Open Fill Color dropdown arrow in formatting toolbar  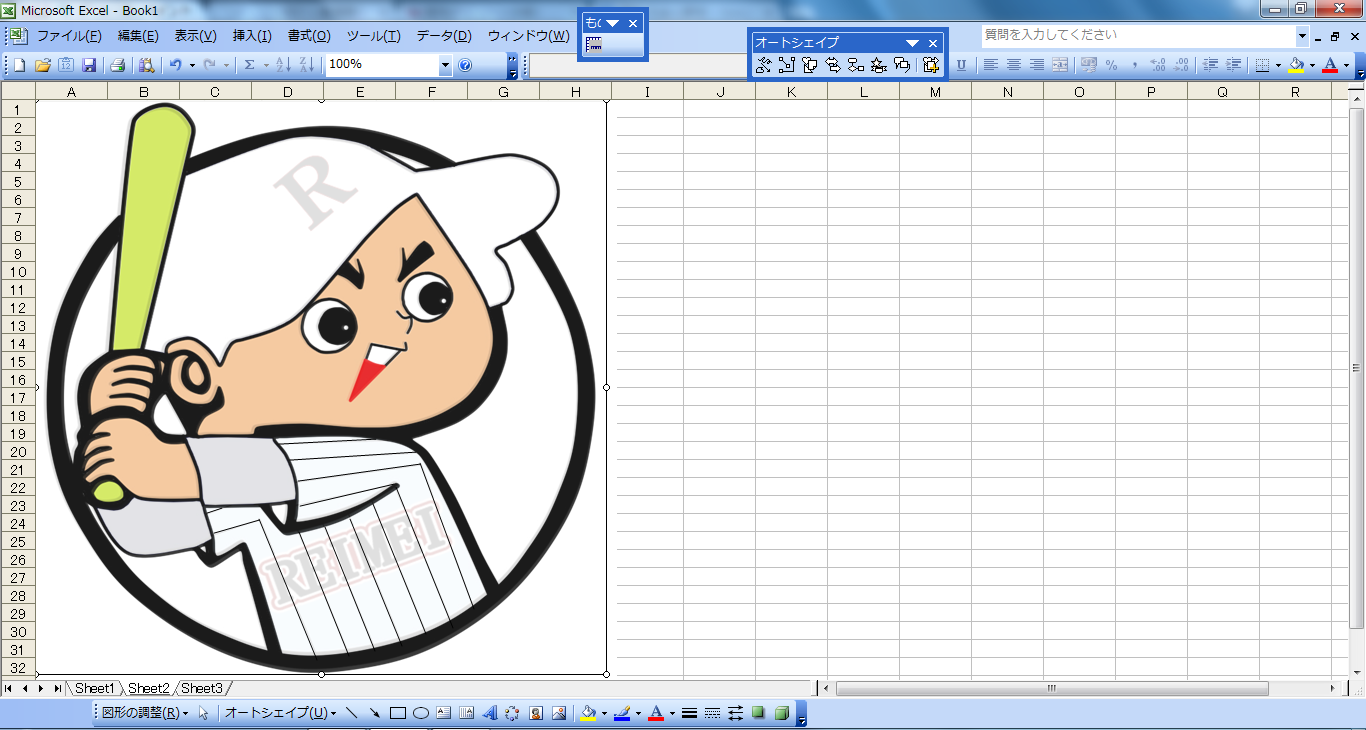pyautogui.click(x=1312, y=65)
